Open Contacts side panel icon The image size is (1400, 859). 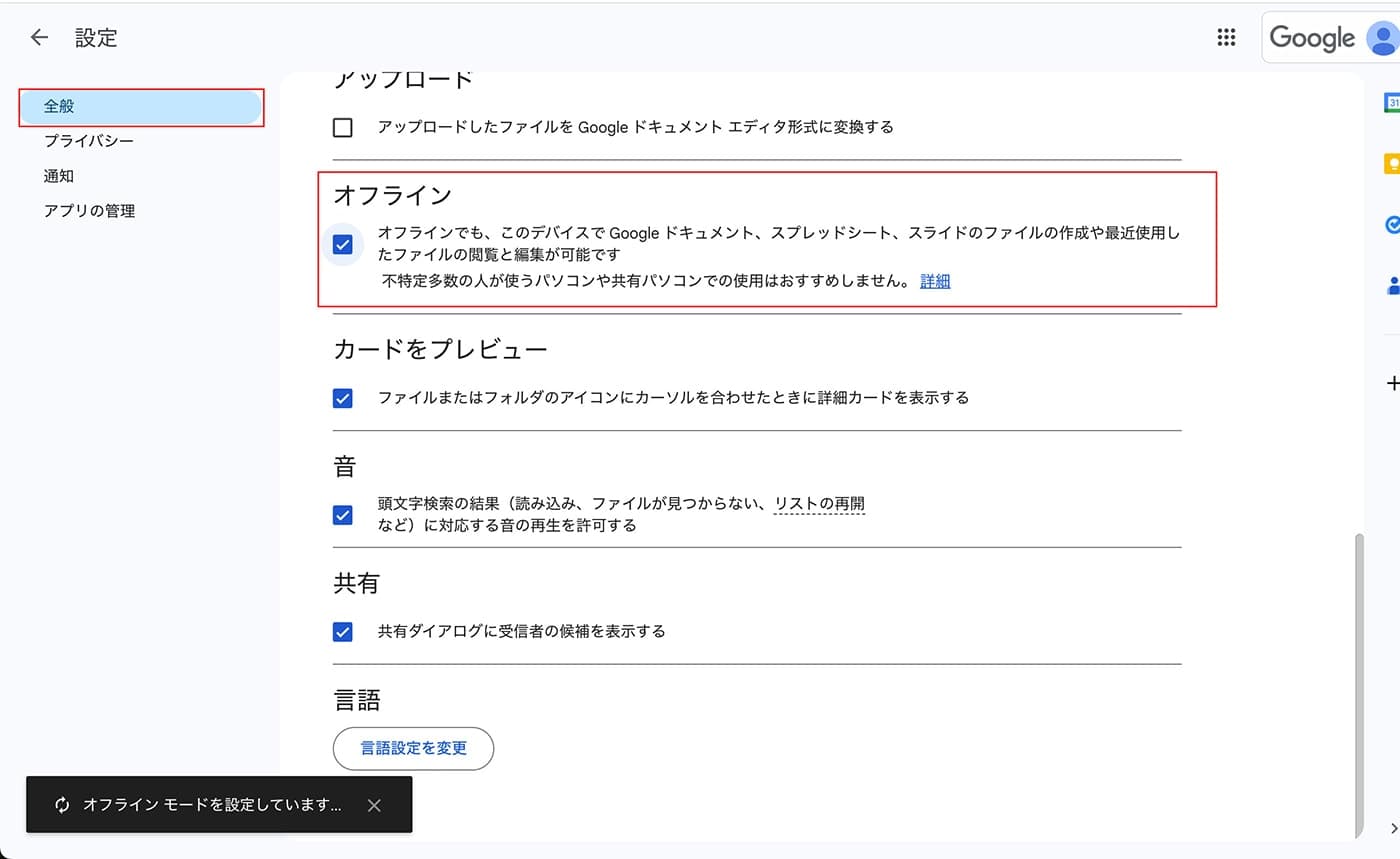[1392, 285]
